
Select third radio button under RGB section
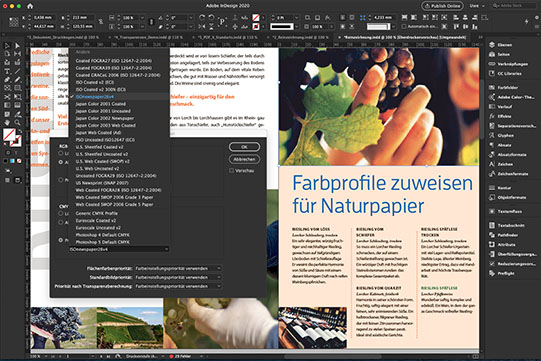(x=61, y=180)
